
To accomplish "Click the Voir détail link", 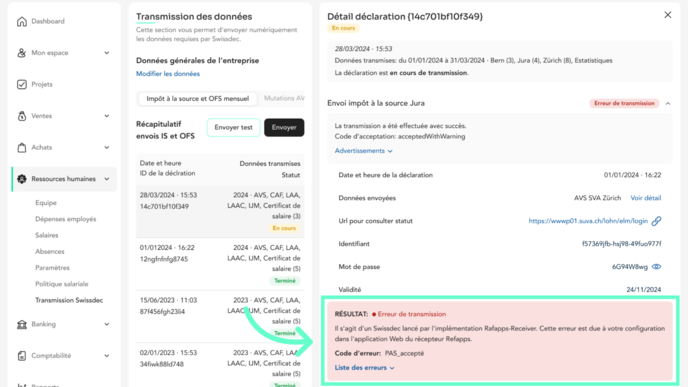I will coord(645,198).
